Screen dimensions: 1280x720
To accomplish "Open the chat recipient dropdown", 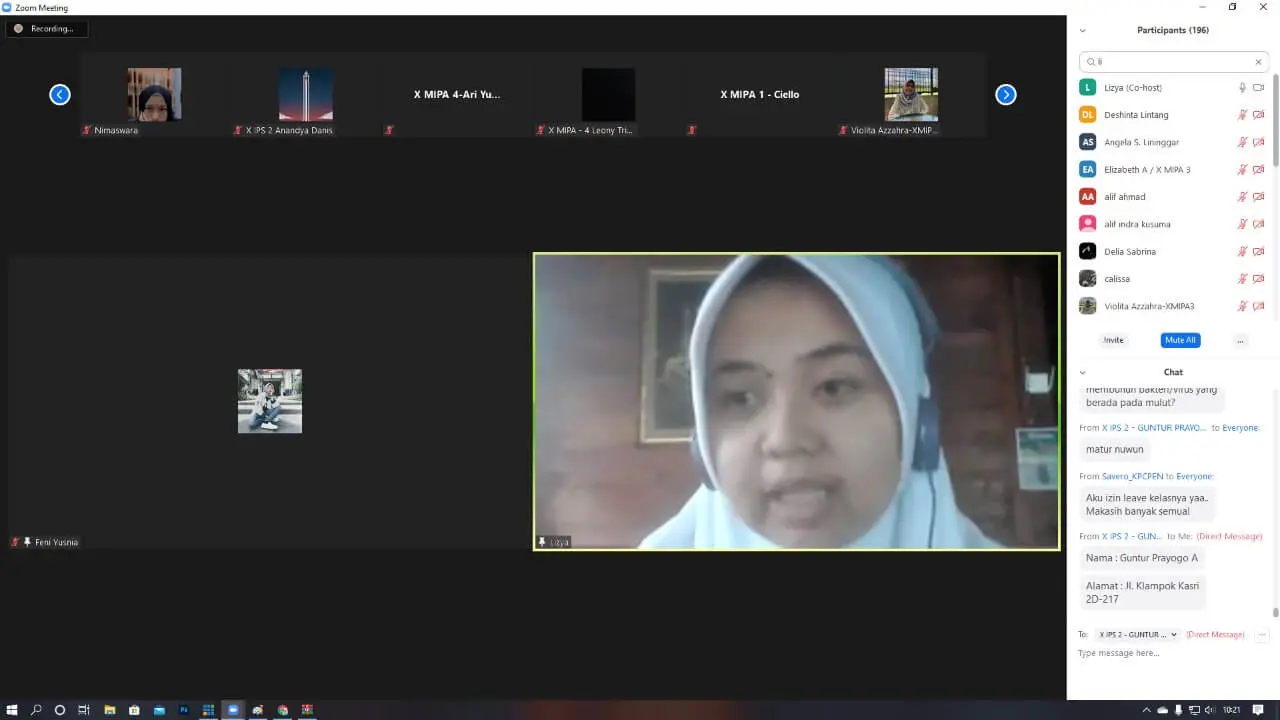I will tap(1138, 635).
